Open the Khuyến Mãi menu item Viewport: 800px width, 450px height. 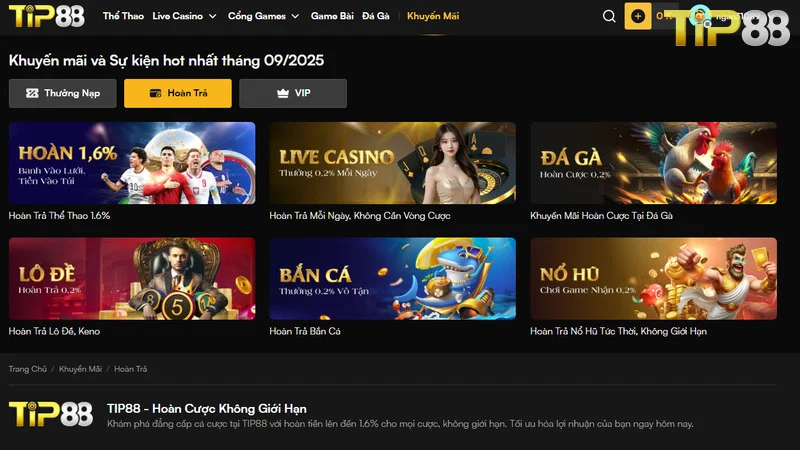point(433,16)
